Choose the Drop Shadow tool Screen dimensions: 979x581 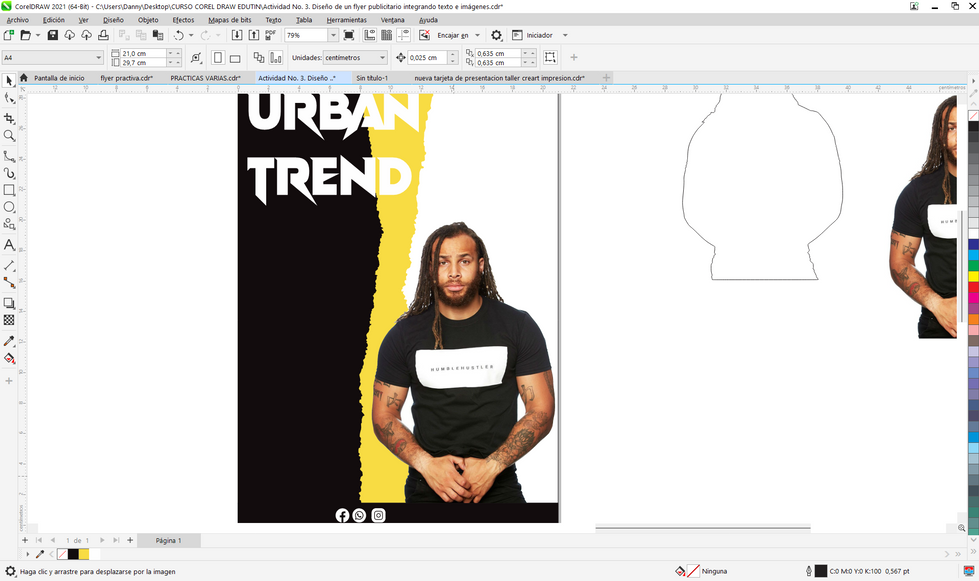(9, 303)
